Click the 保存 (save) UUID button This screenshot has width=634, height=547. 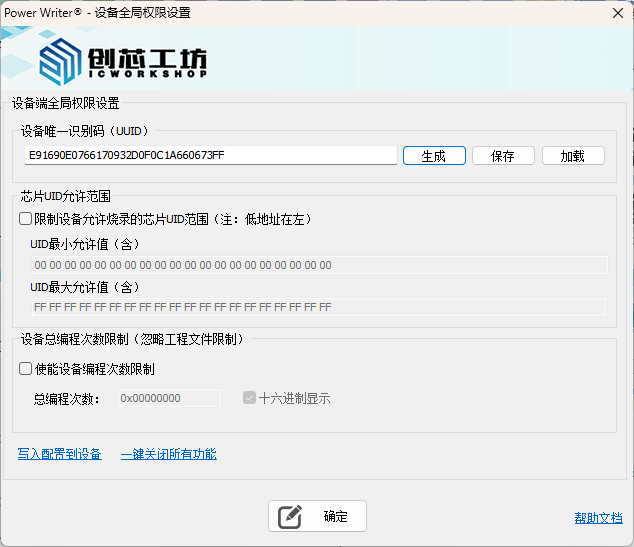(503, 156)
